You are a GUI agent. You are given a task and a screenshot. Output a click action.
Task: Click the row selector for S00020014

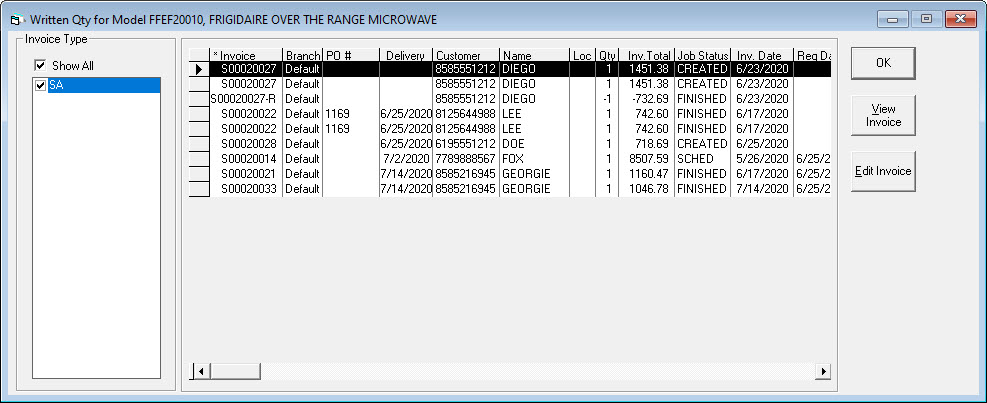[199, 159]
